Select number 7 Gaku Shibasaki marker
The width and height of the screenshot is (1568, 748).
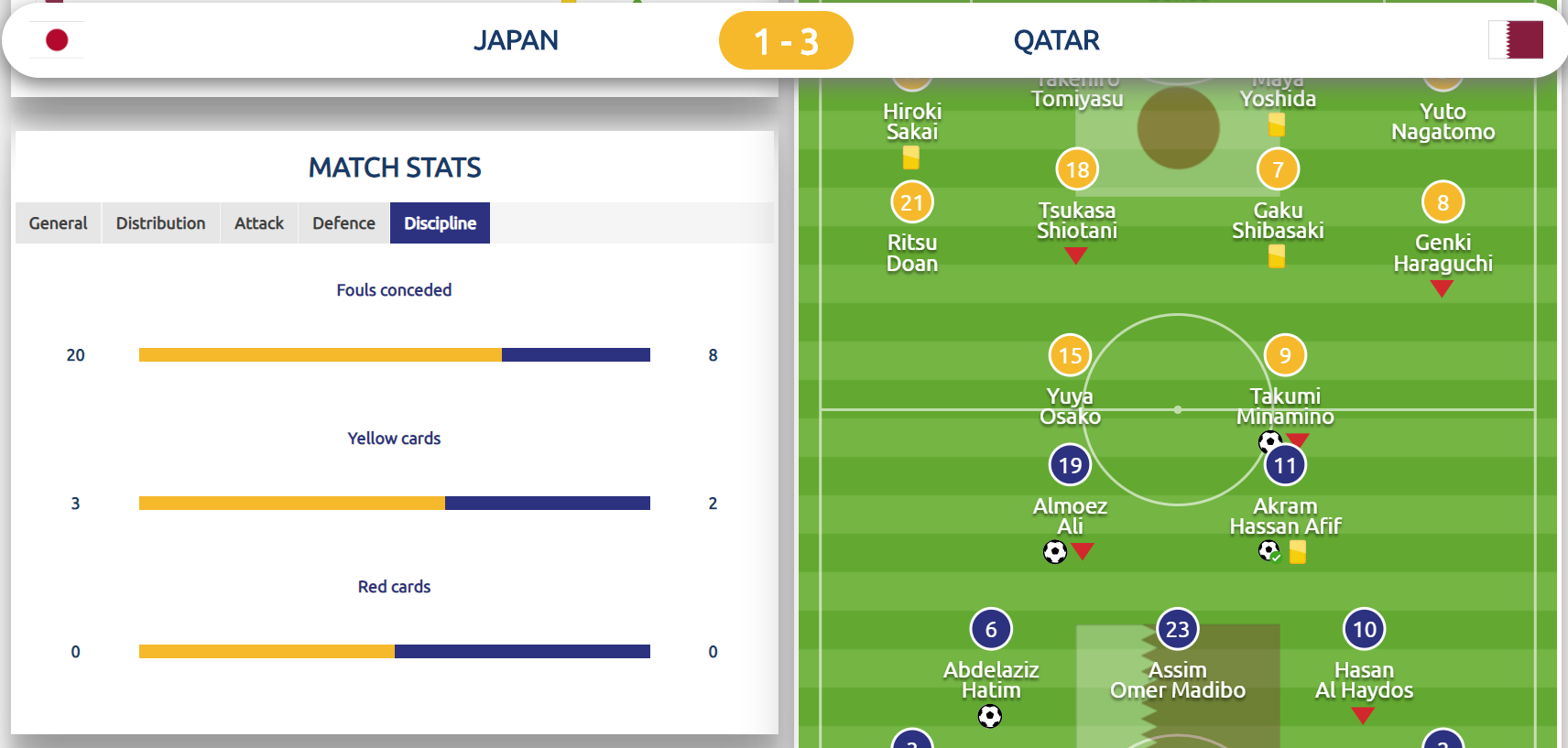(x=1278, y=169)
